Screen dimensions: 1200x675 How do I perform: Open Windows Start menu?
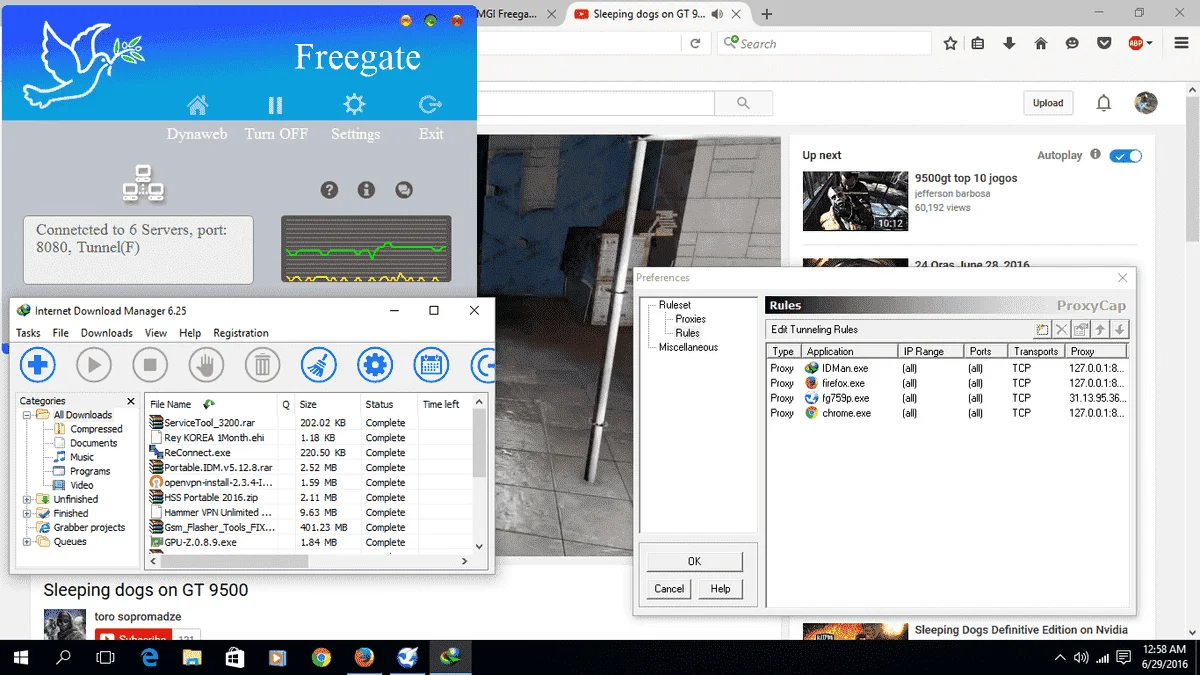pyautogui.click(x=21, y=657)
